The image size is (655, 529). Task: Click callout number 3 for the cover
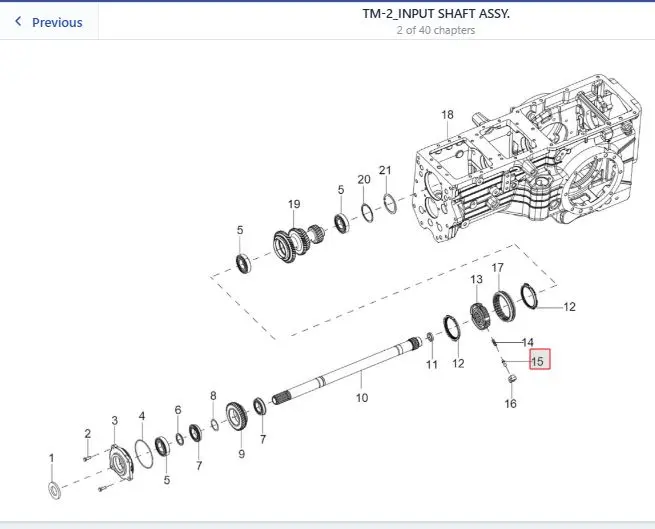(x=114, y=421)
